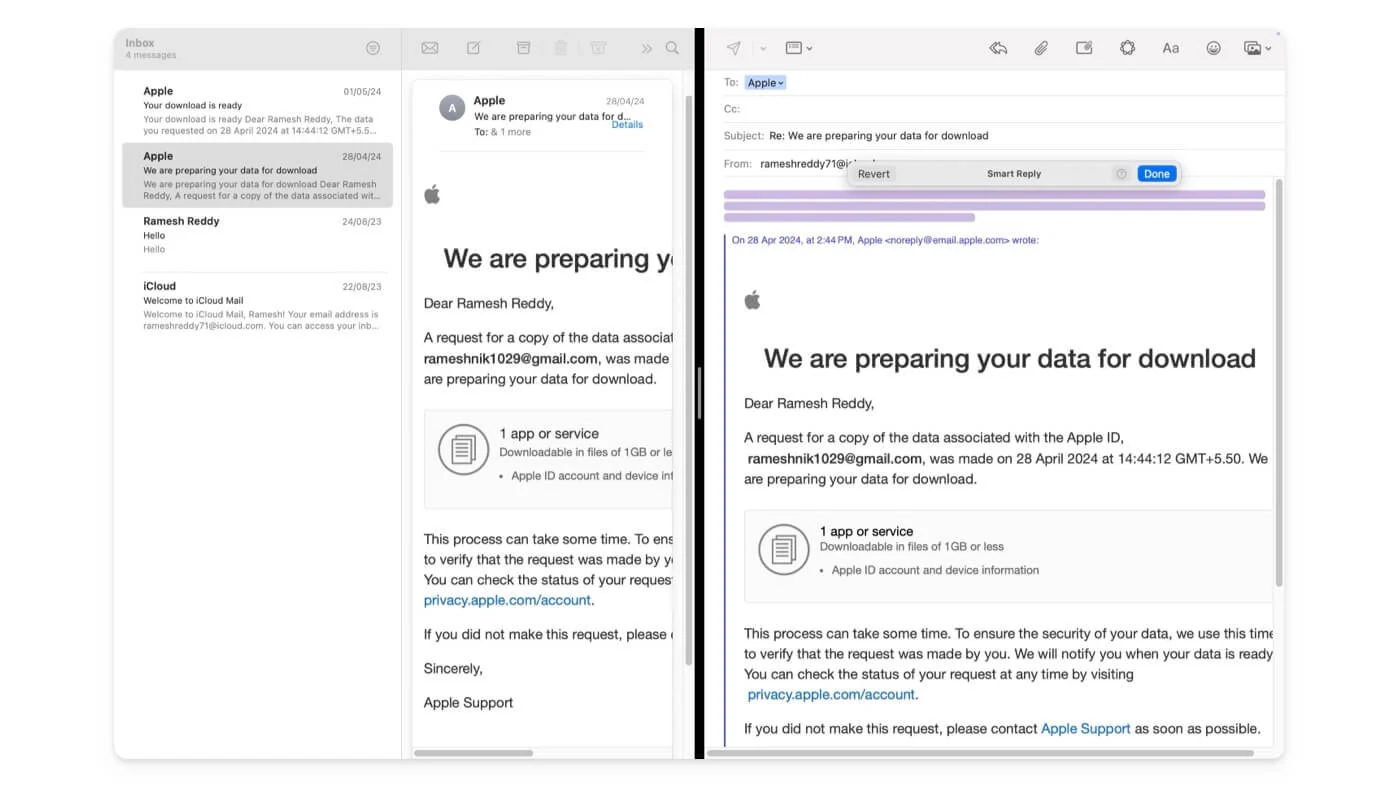Open the photo browser dropdown
This screenshot has height=787, width=1399.
pos(1257,48)
